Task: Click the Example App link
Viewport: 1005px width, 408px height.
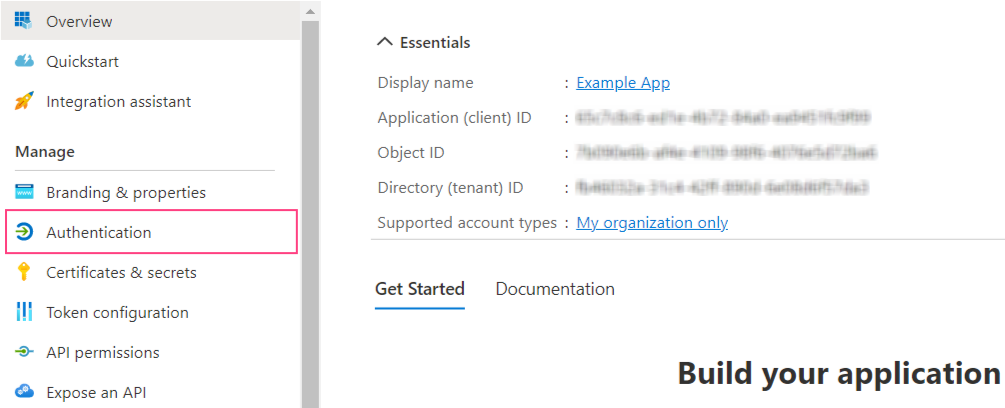Action: [623, 83]
